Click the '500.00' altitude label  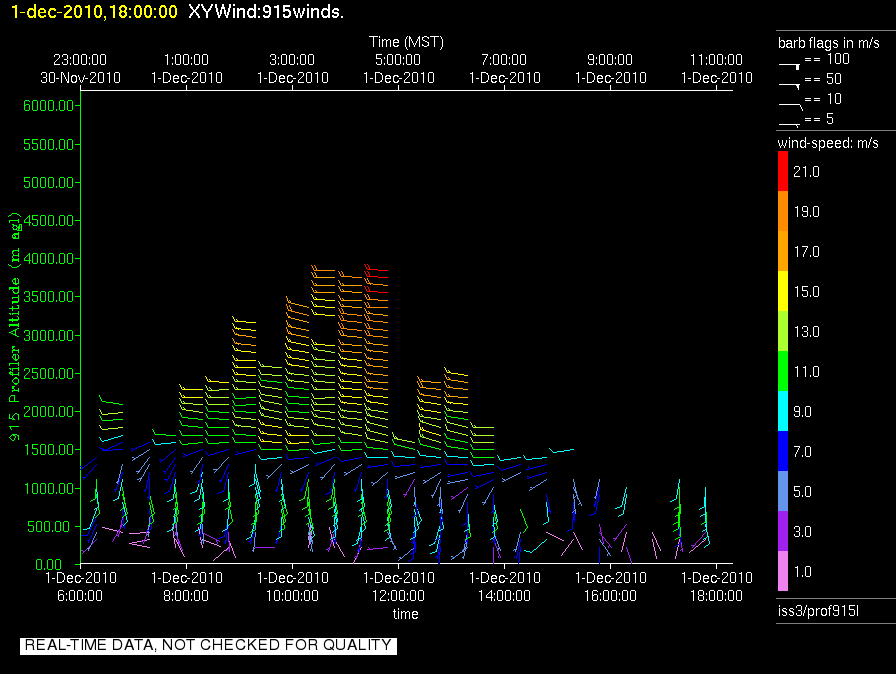click(x=52, y=527)
